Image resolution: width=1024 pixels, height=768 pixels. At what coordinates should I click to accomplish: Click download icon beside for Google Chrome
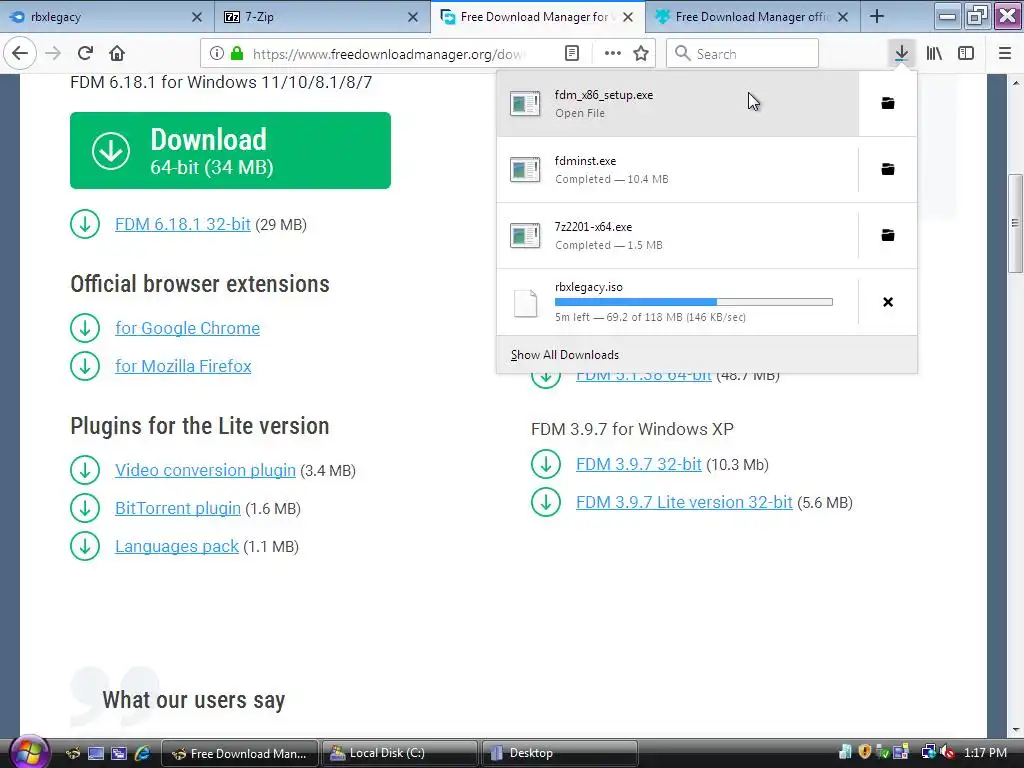click(x=85, y=328)
